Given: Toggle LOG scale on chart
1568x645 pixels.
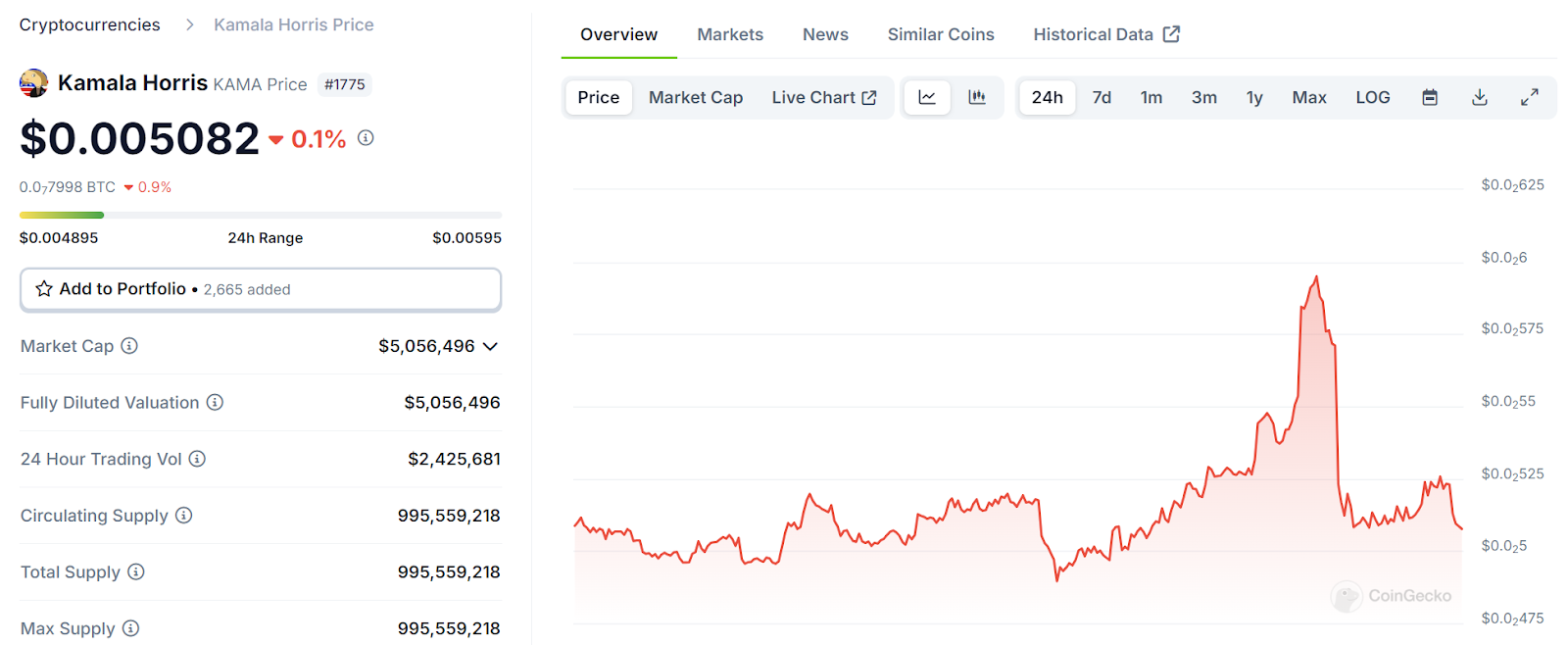Looking at the screenshot, I should click(x=1373, y=97).
